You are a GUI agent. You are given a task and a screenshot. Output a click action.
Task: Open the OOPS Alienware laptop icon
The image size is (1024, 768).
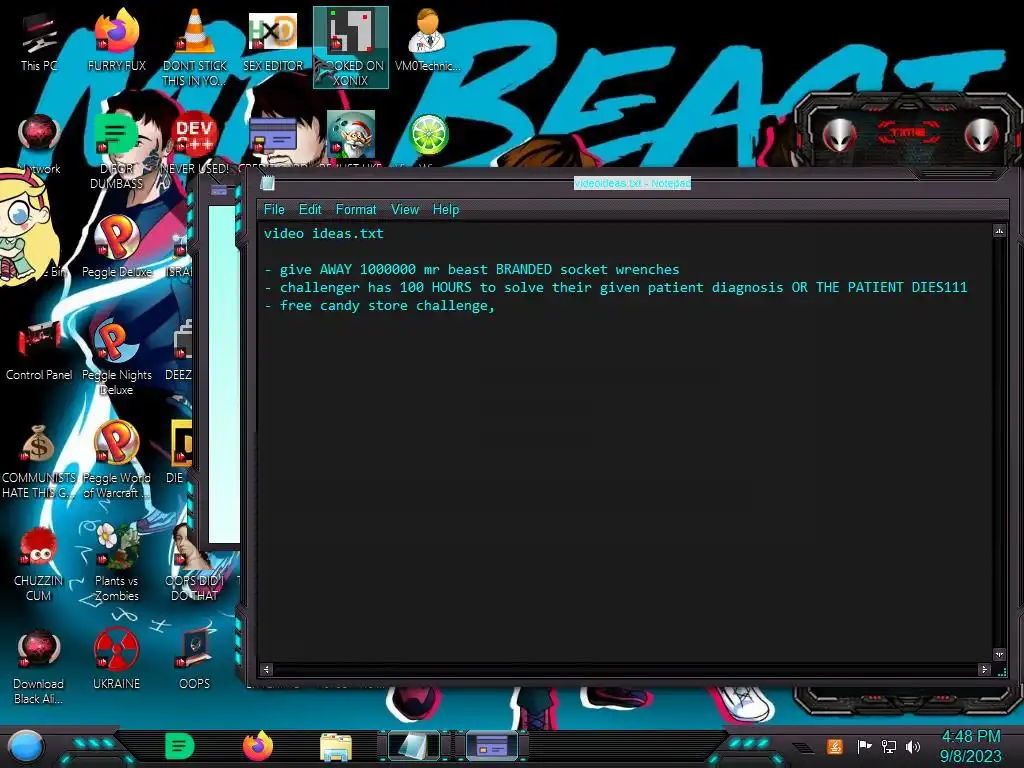(195, 660)
